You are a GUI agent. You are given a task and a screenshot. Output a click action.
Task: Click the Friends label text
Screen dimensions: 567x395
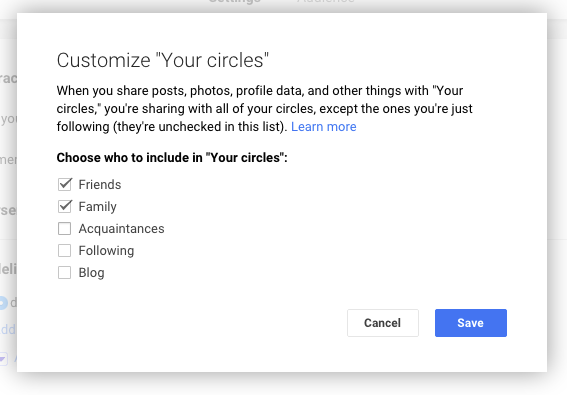(100, 184)
